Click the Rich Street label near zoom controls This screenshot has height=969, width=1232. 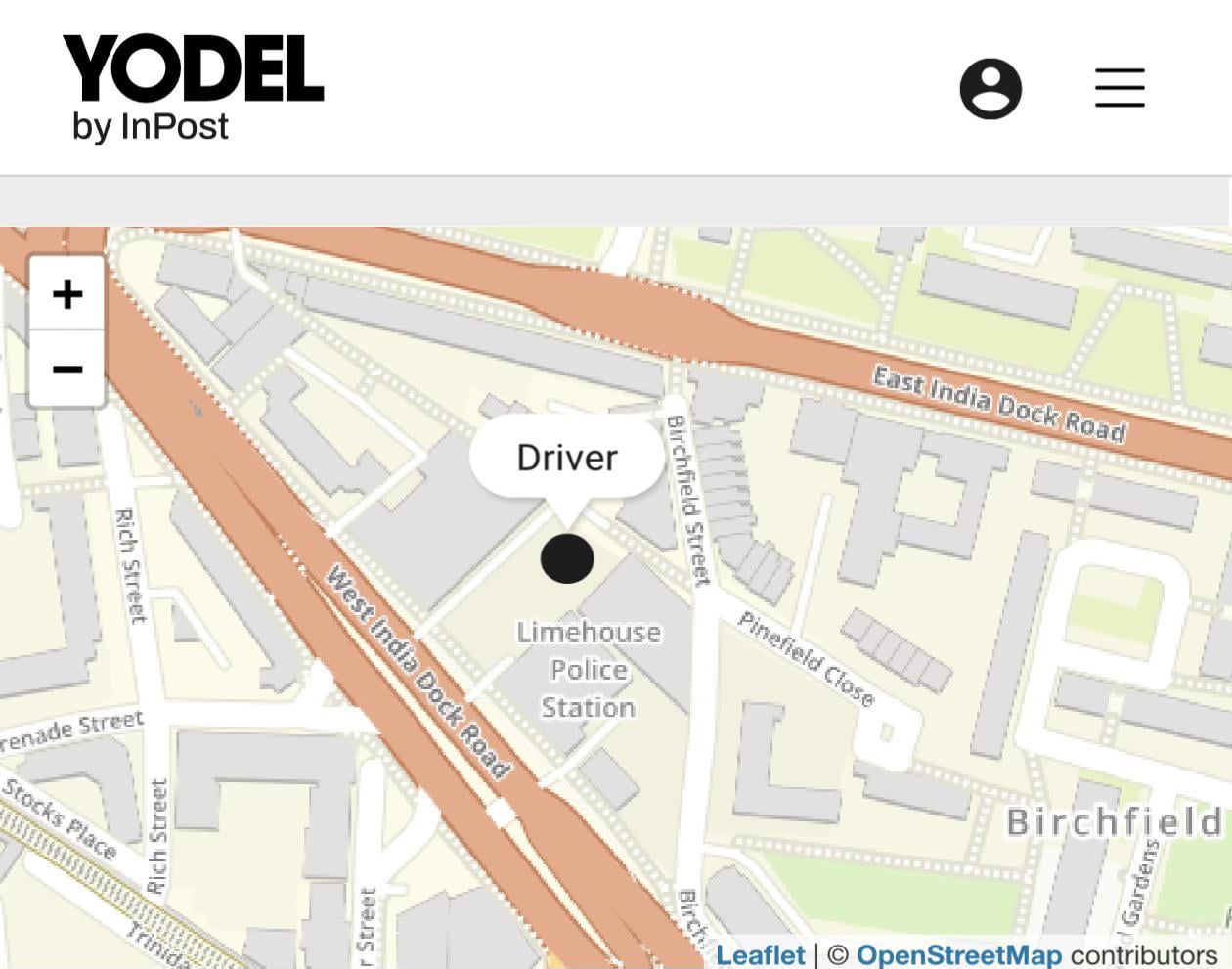click(130, 565)
